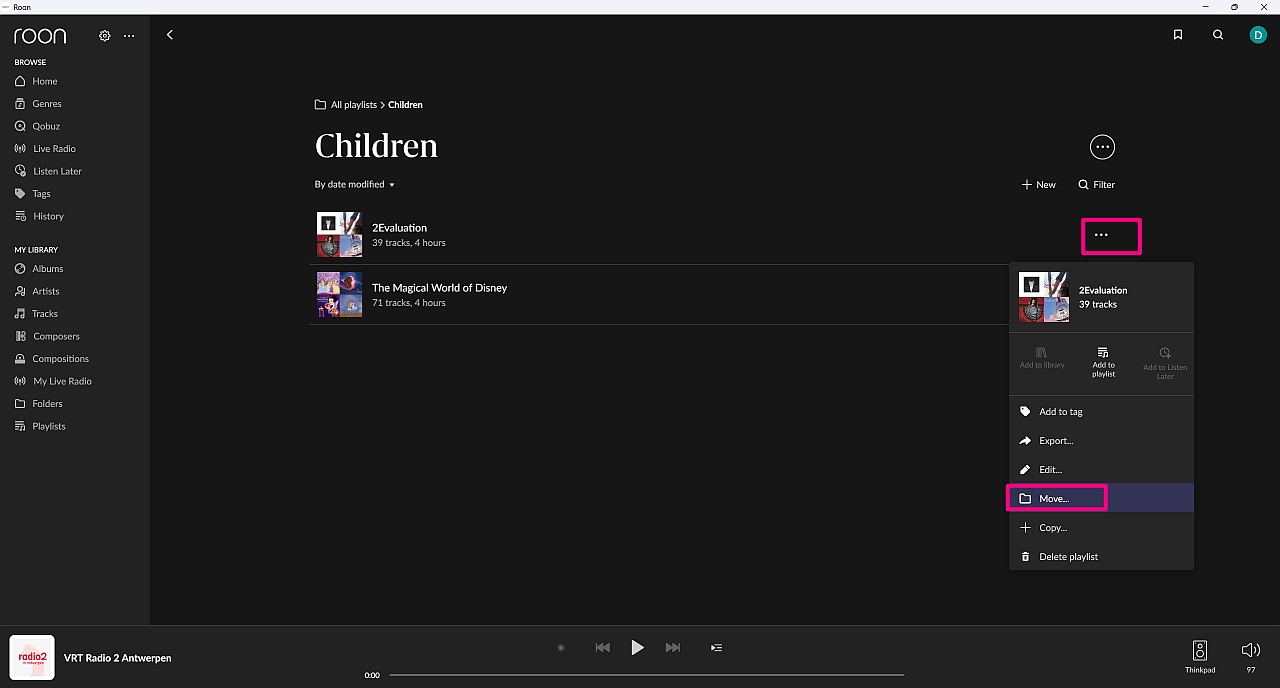The width and height of the screenshot is (1280, 688).
Task: Select 'Move...' in the context menu
Action: [x=1054, y=498]
